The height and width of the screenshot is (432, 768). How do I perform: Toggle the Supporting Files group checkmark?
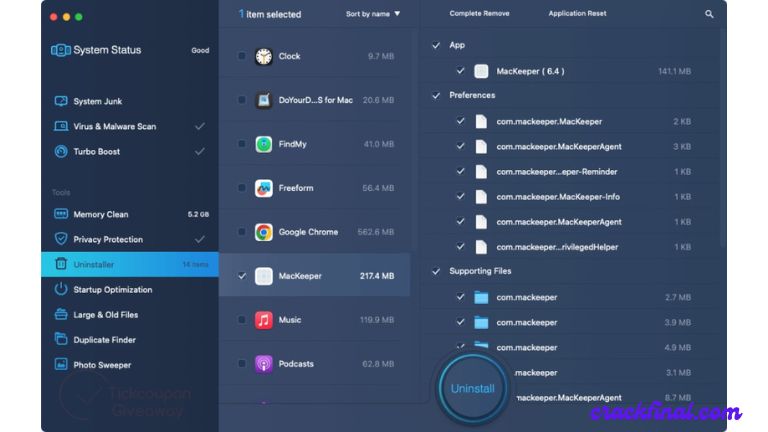[436, 271]
